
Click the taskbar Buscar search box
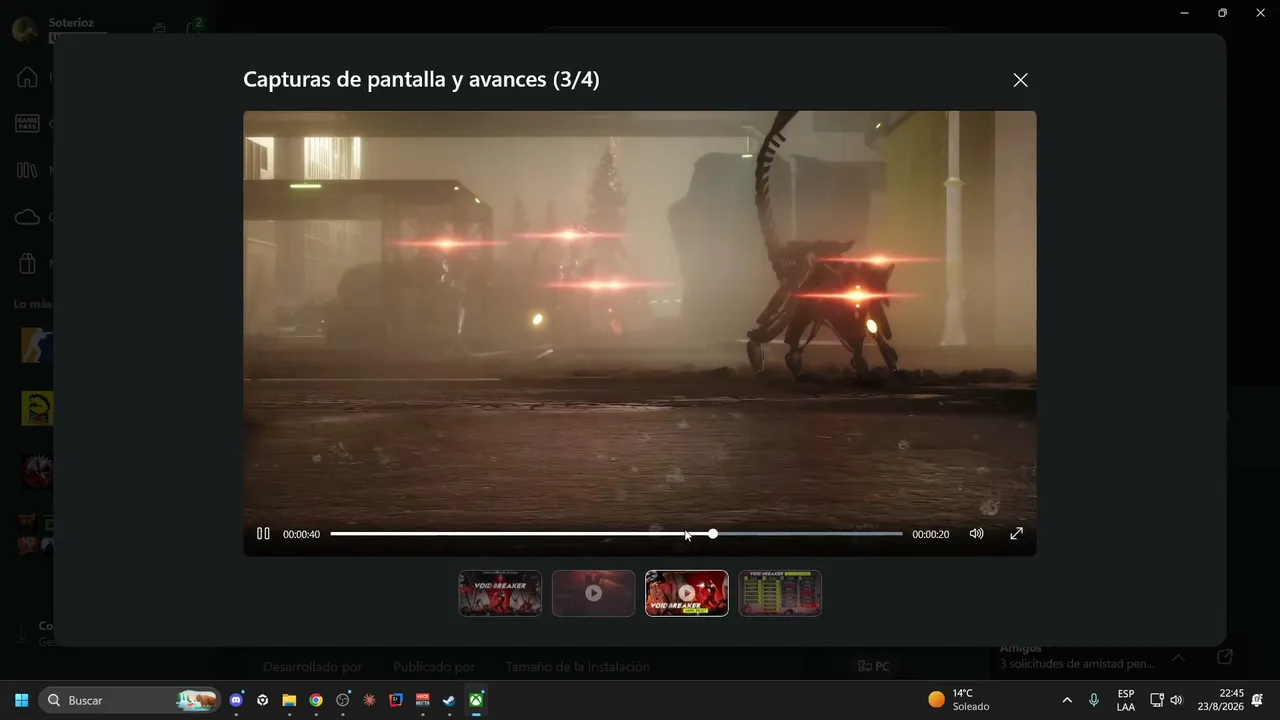point(130,700)
